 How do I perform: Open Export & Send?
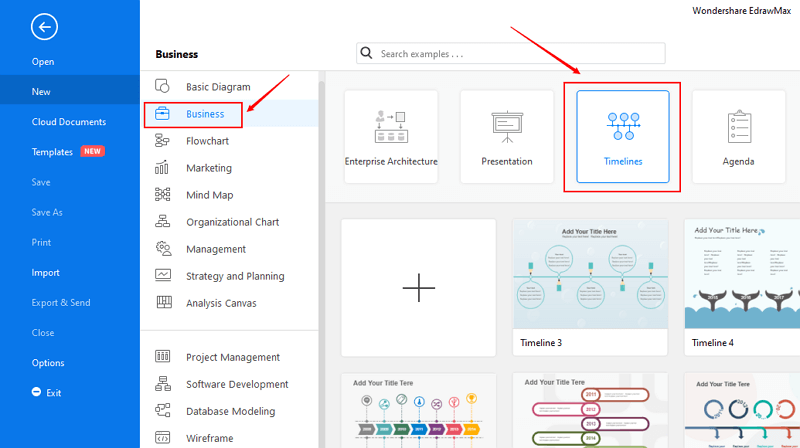61,303
